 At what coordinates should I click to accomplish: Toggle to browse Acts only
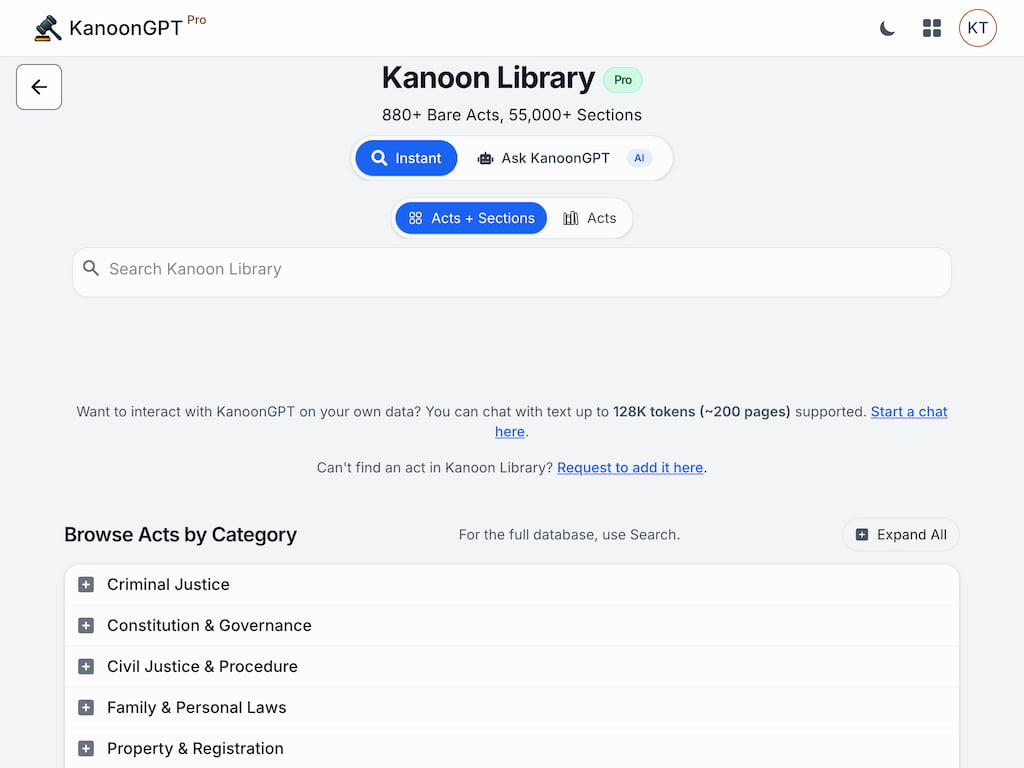590,218
